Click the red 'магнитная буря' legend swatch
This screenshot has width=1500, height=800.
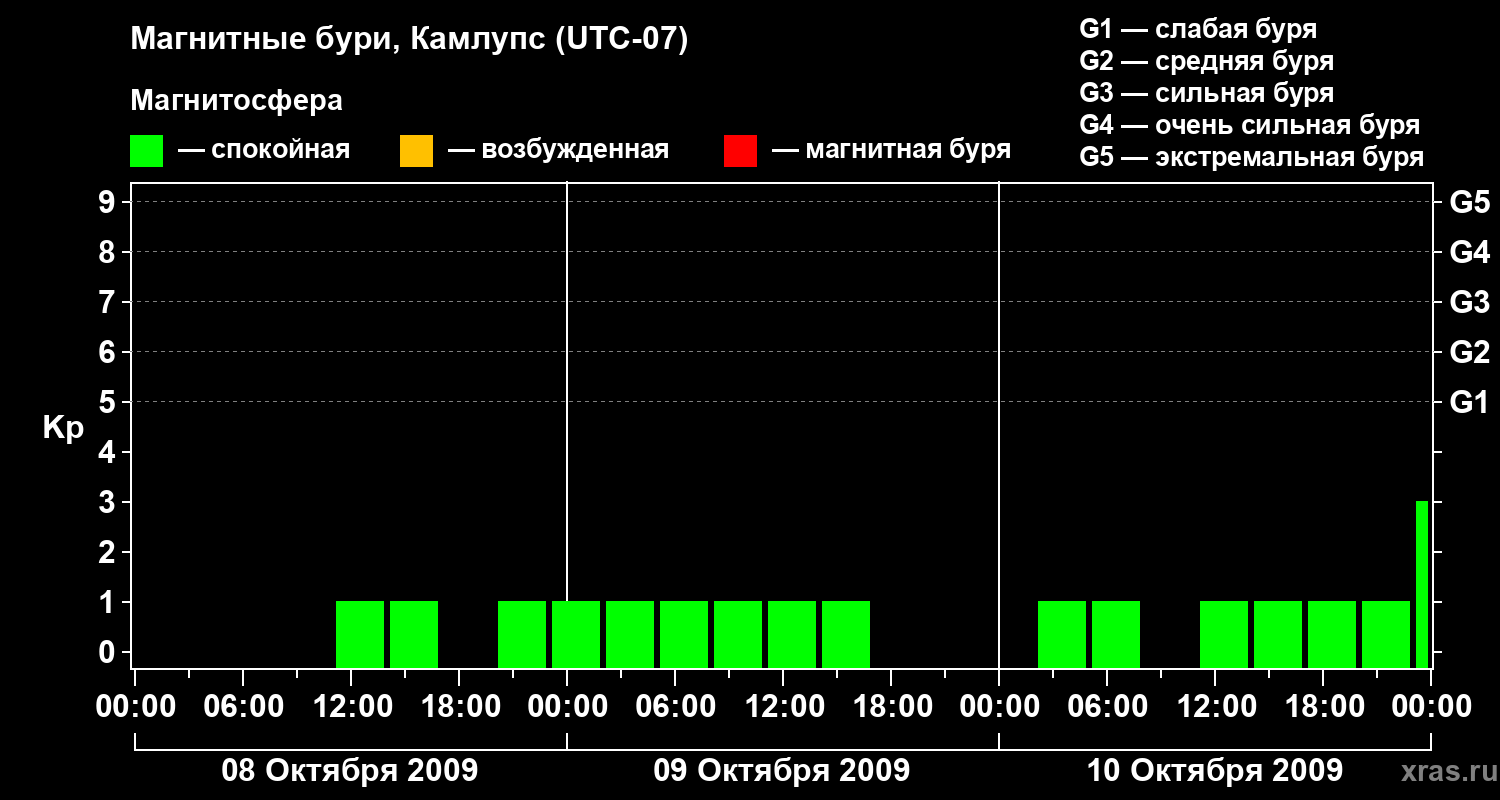click(740, 151)
